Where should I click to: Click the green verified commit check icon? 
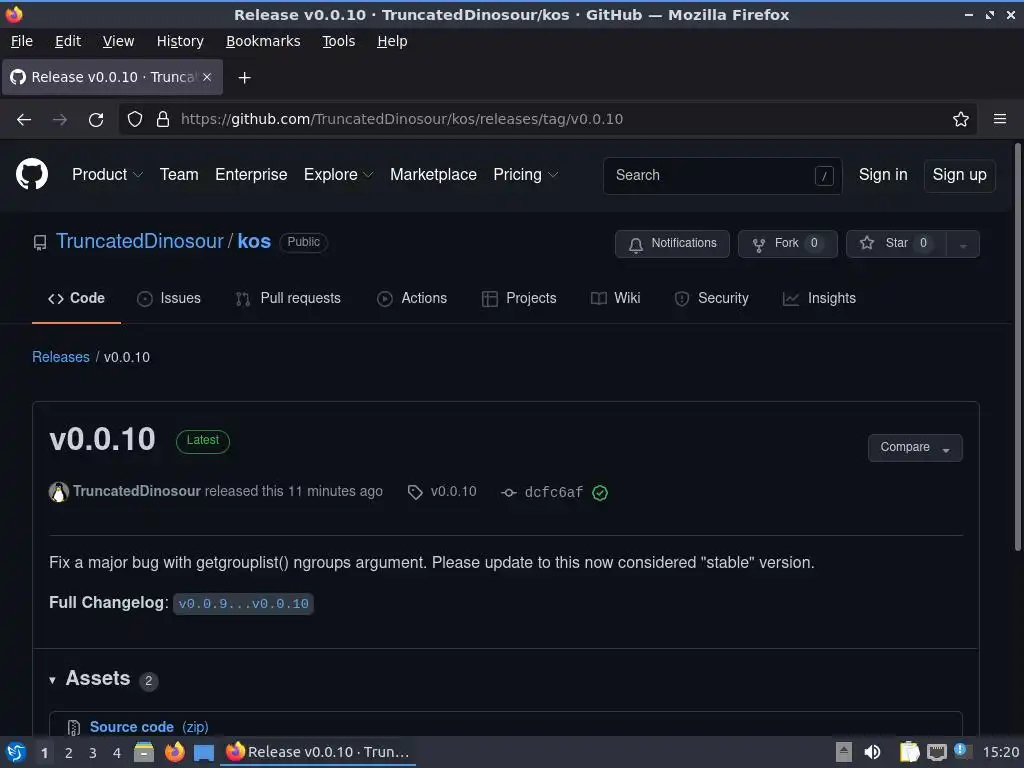[600, 492]
